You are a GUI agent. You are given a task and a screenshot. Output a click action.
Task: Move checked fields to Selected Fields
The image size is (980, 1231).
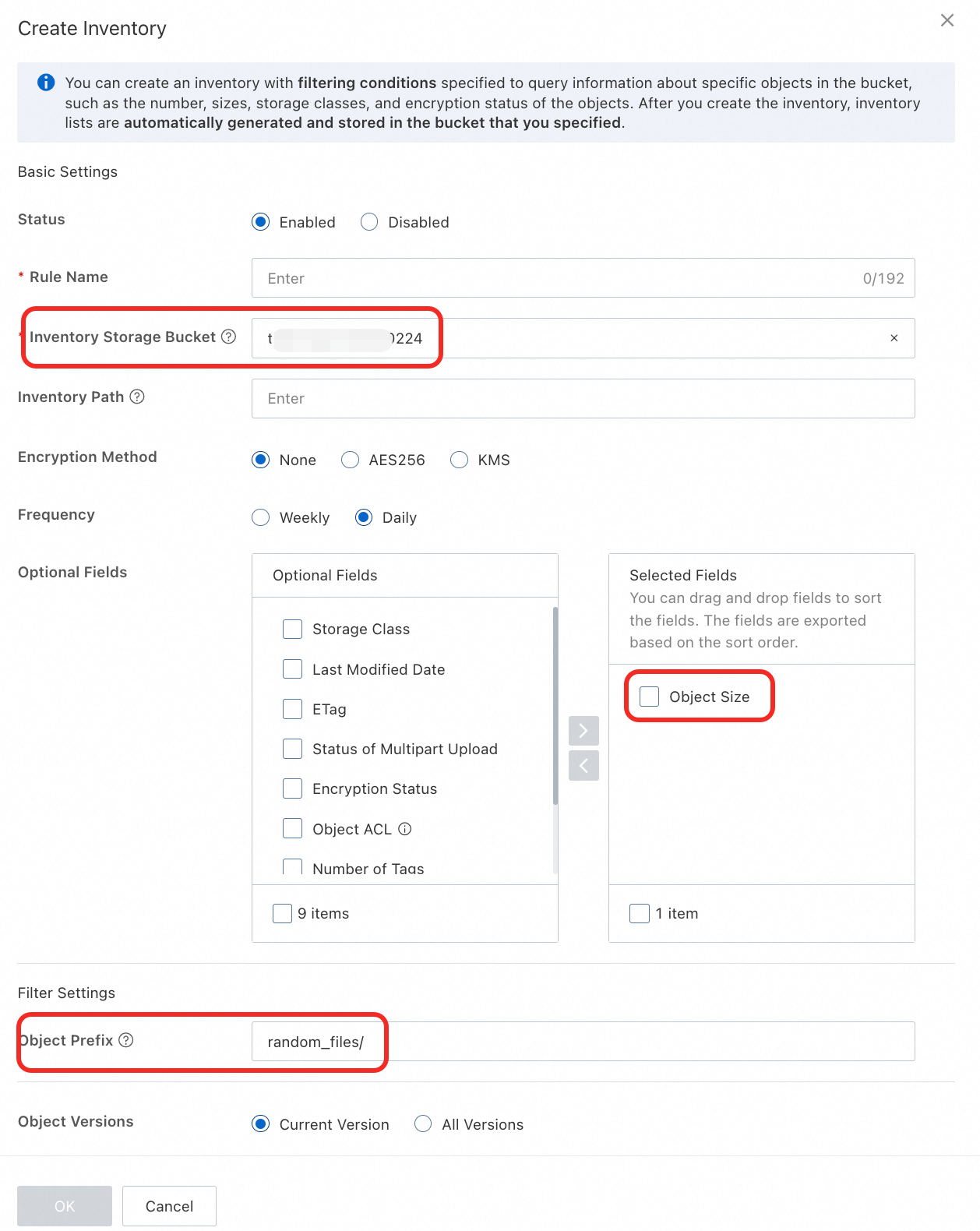point(583,731)
